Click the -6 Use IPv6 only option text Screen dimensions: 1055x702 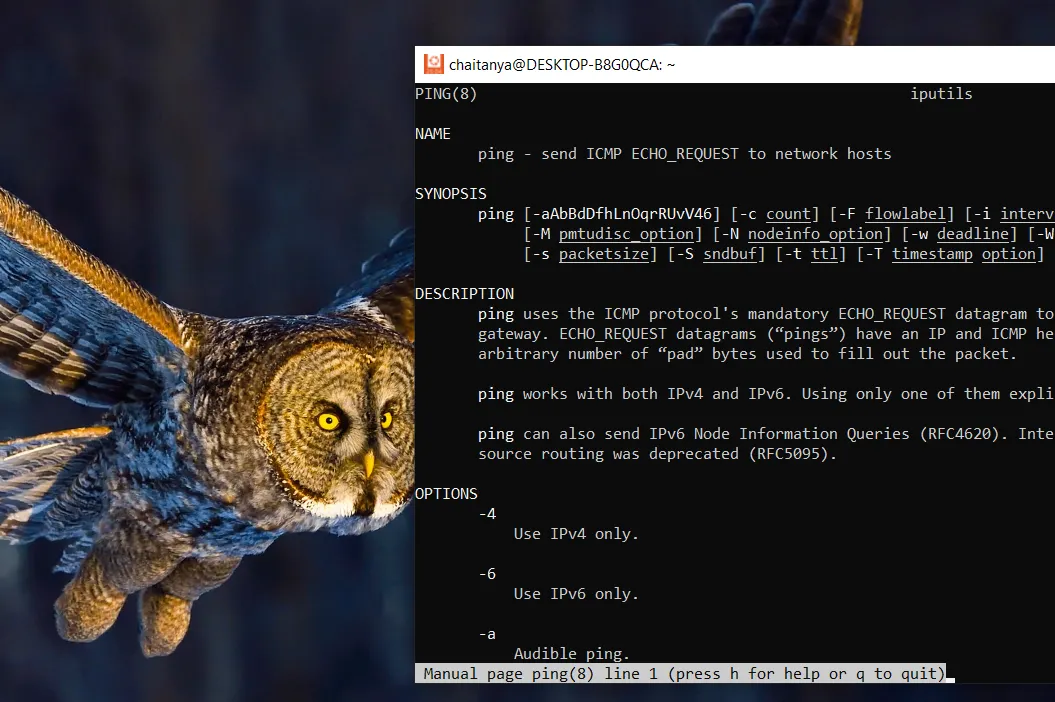point(576,593)
